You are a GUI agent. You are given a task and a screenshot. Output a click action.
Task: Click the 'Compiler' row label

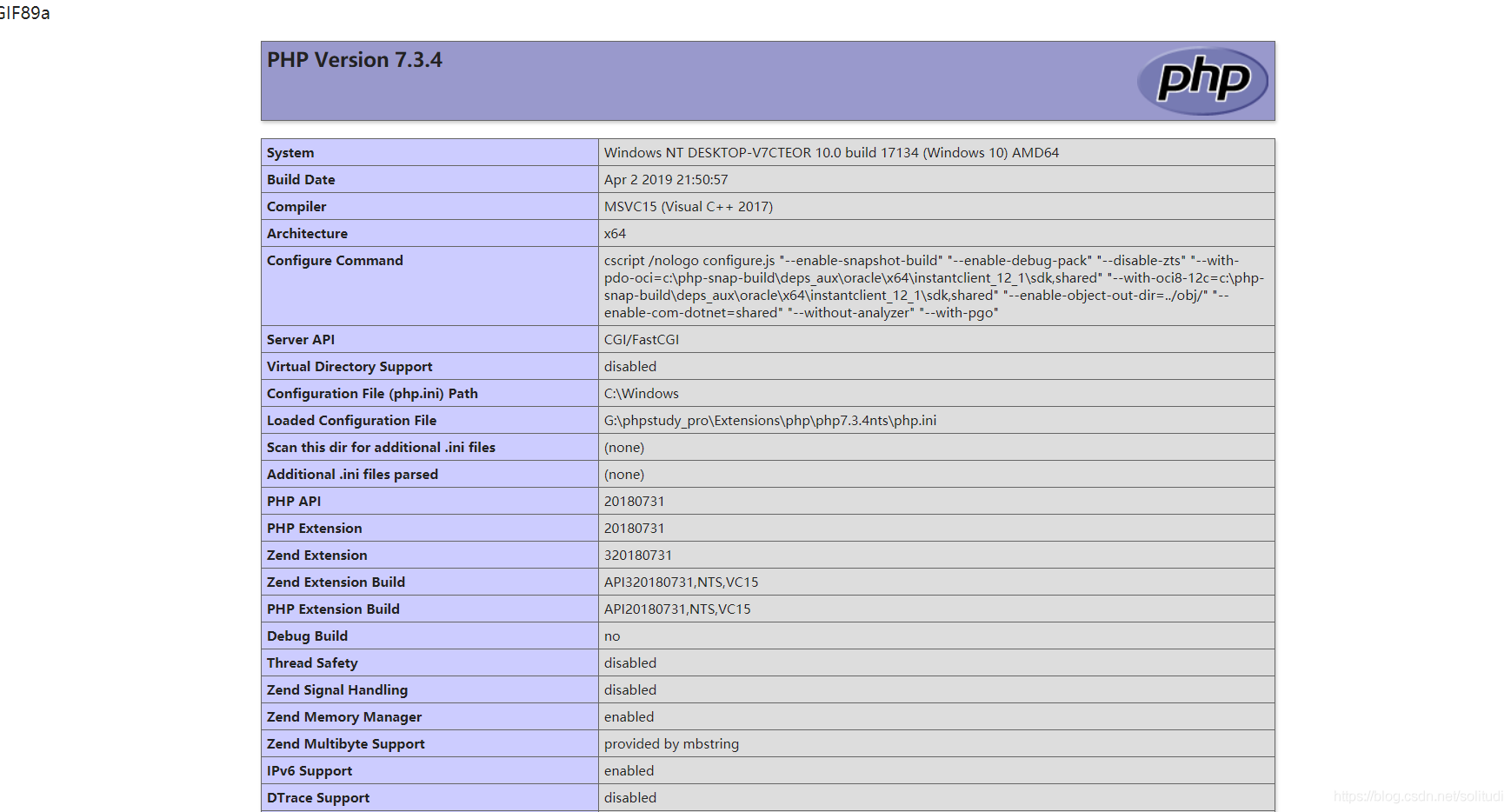296,207
